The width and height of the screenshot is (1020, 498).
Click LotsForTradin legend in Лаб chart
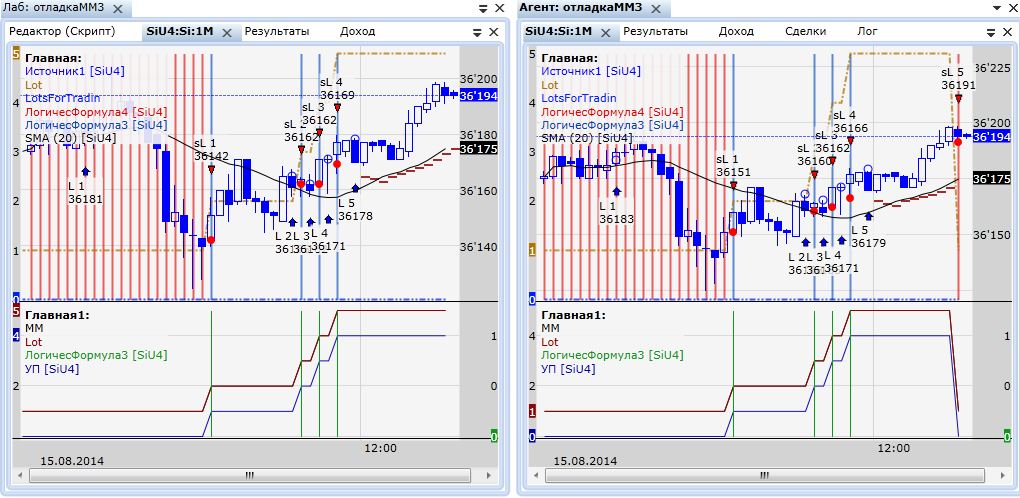[x=62, y=98]
